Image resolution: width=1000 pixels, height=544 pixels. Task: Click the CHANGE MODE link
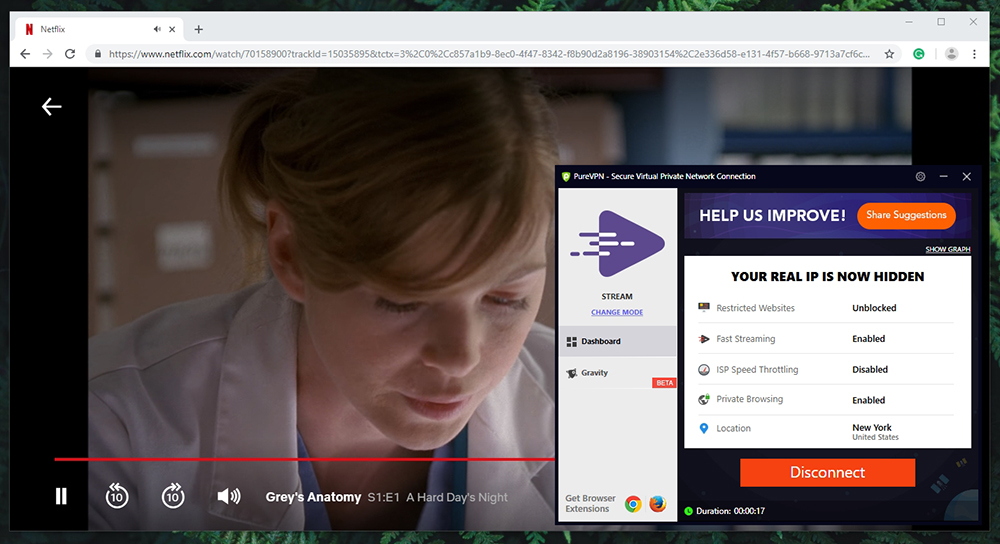coord(617,312)
